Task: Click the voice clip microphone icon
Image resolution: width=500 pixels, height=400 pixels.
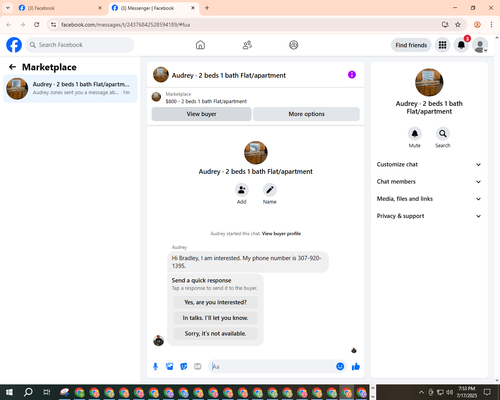Action: [x=155, y=367]
